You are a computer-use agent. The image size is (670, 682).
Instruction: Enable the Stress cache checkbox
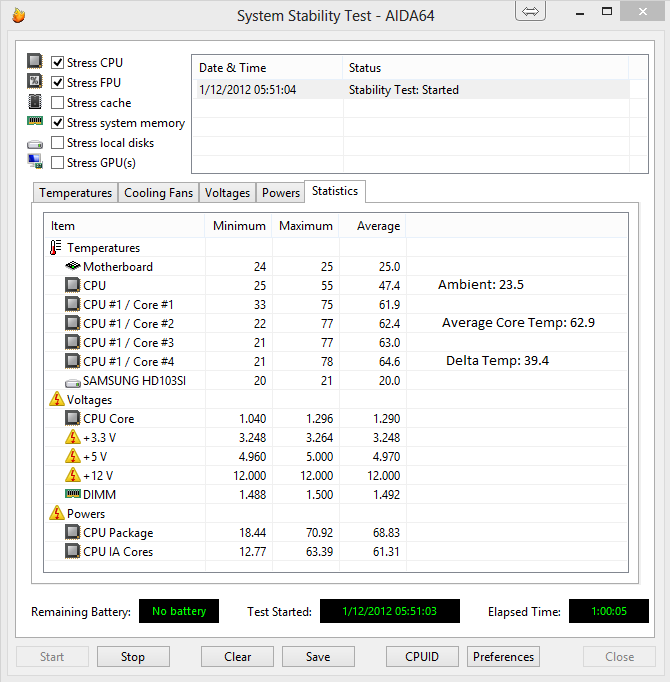pos(57,102)
